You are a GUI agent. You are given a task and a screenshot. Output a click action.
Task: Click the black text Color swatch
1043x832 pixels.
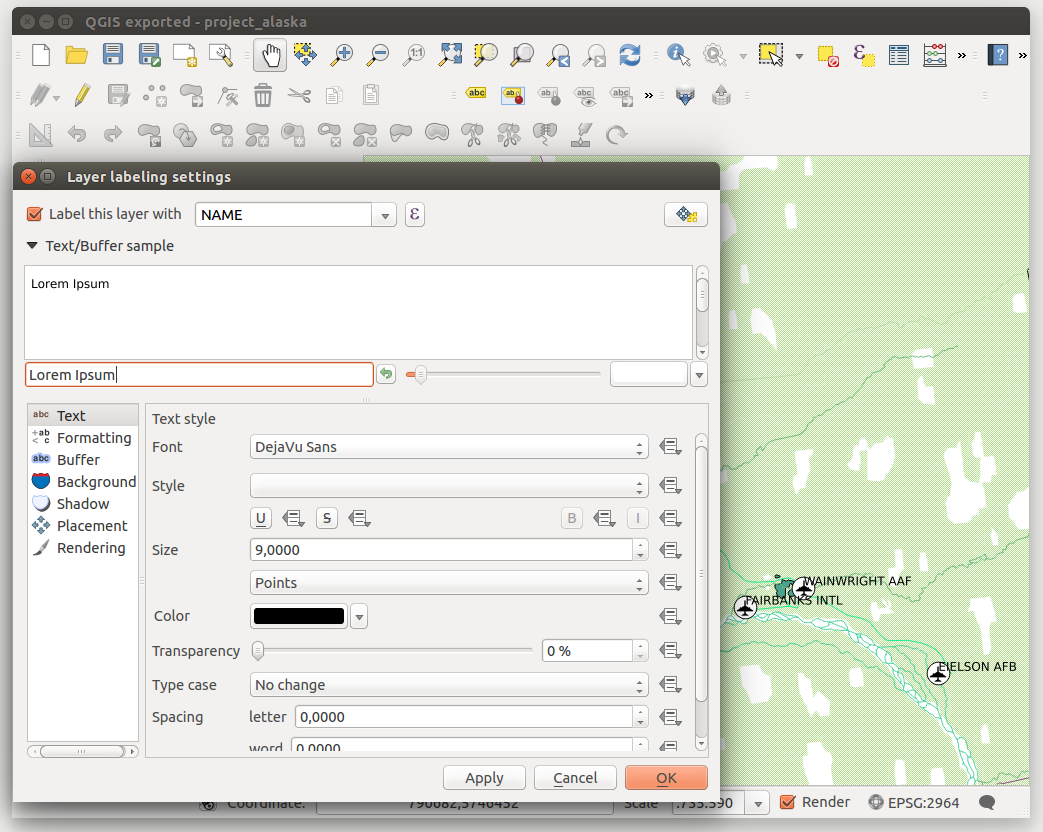click(299, 617)
